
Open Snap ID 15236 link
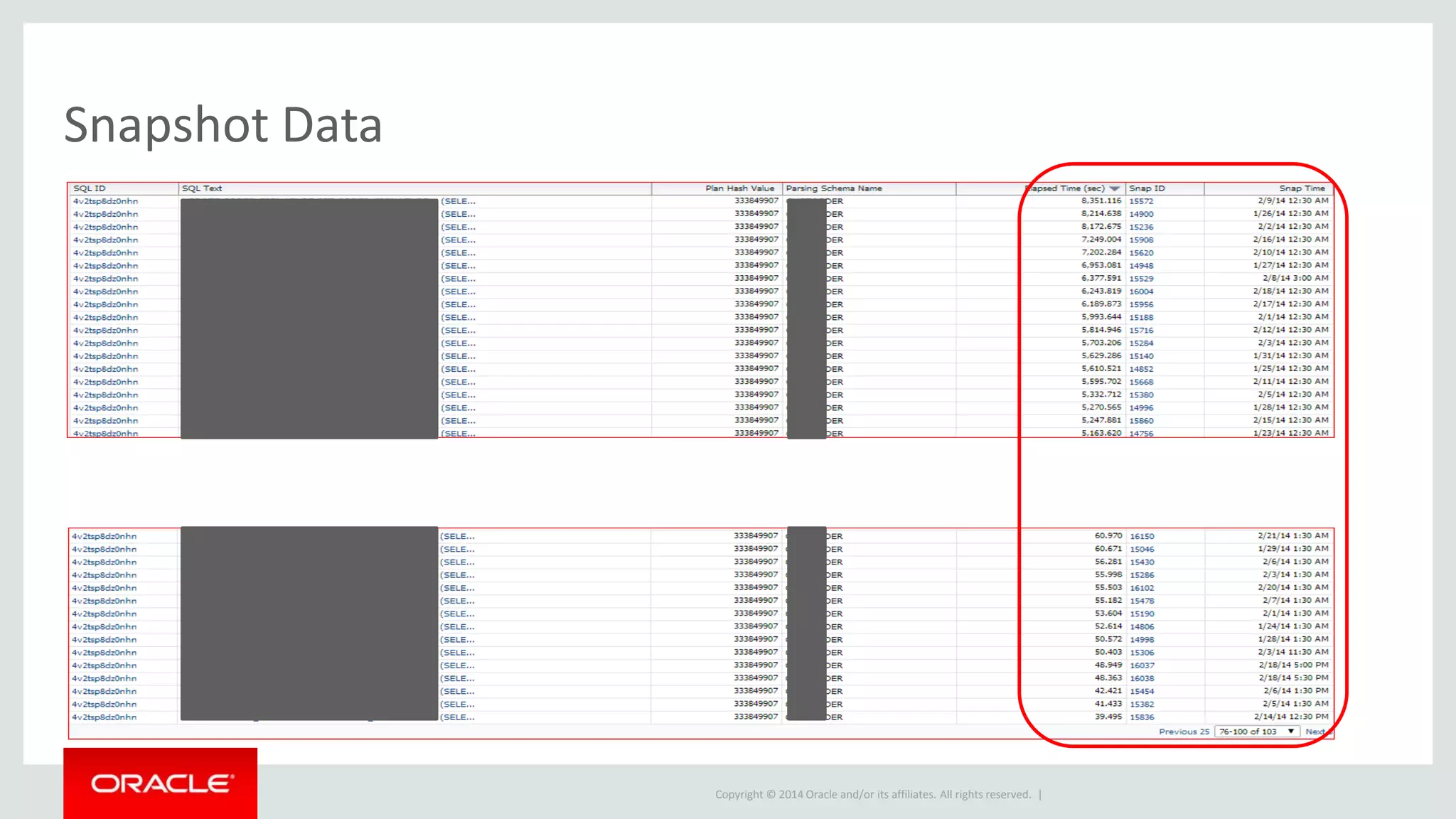tap(1141, 227)
